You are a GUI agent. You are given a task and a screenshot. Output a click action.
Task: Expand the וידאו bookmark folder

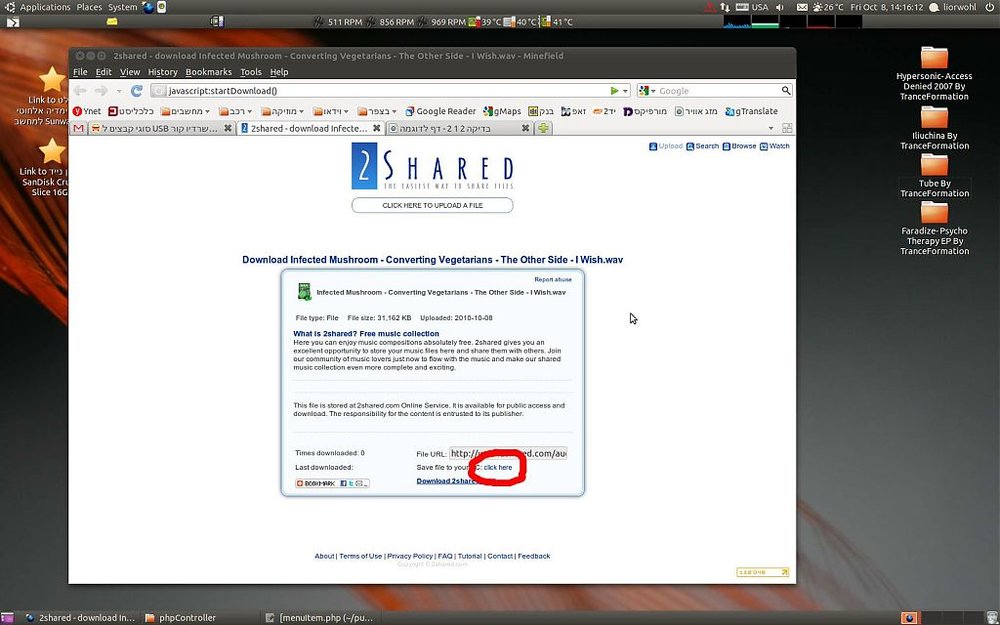click(x=331, y=111)
